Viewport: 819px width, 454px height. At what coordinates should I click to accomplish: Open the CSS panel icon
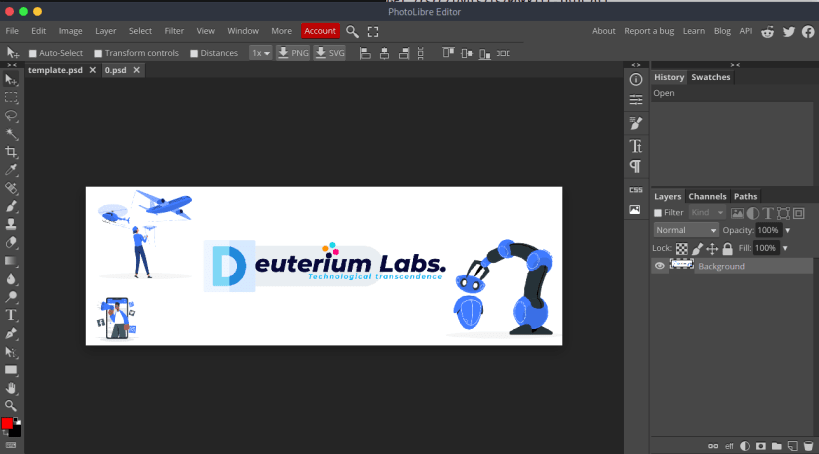(x=636, y=190)
